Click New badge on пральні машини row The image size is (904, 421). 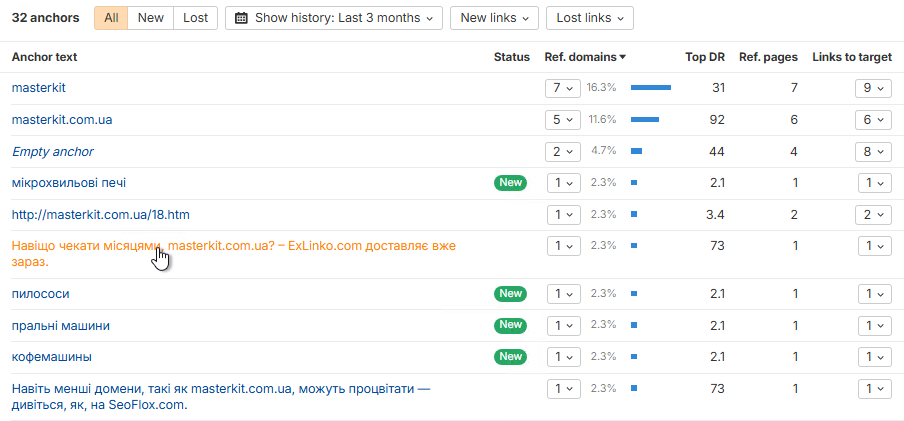[510, 326]
